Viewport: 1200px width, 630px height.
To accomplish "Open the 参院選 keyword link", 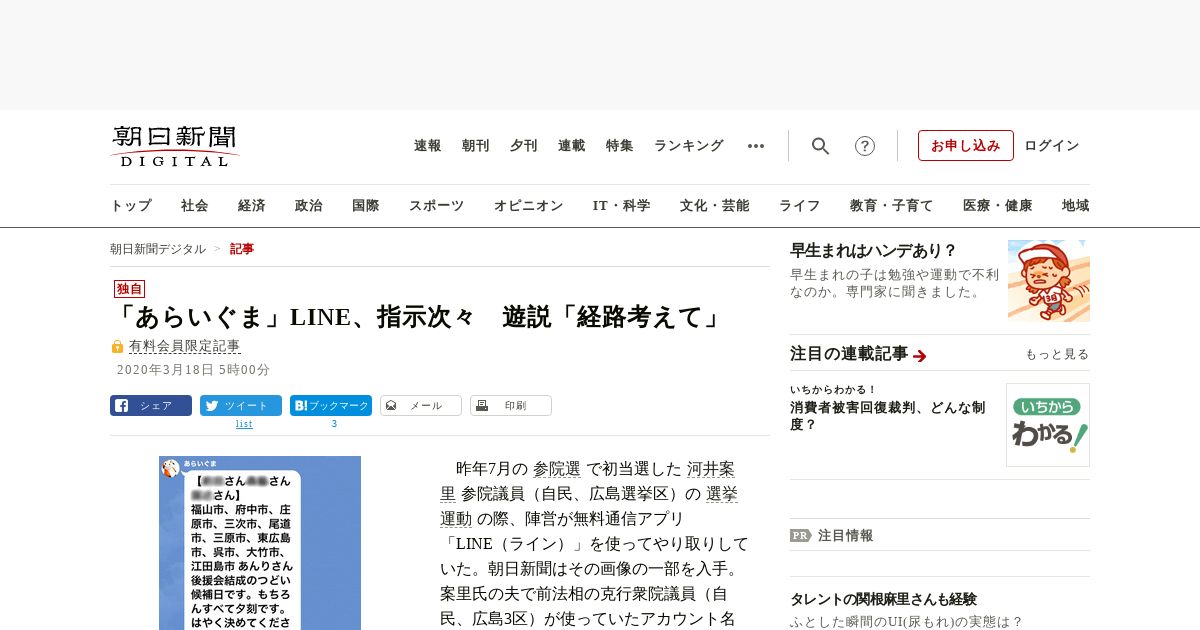I will pyautogui.click(x=557, y=469).
